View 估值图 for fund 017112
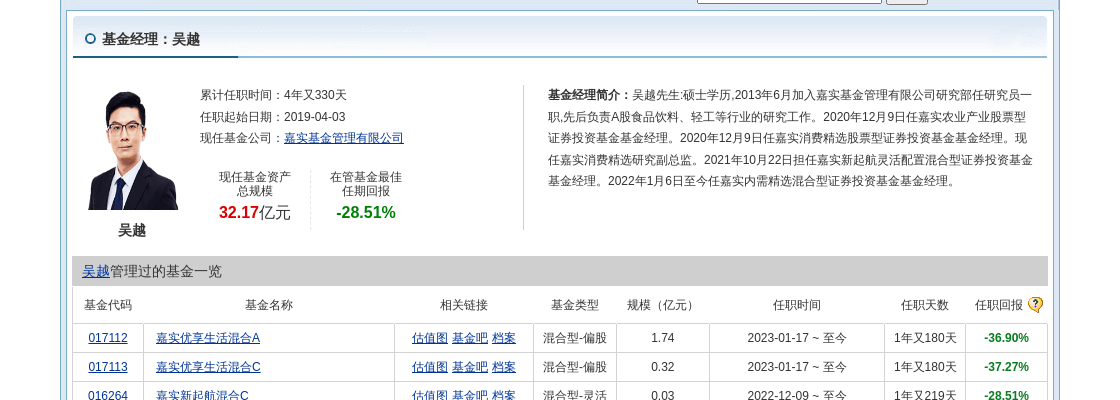This screenshot has width=1120, height=400. click(x=430, y=338)
